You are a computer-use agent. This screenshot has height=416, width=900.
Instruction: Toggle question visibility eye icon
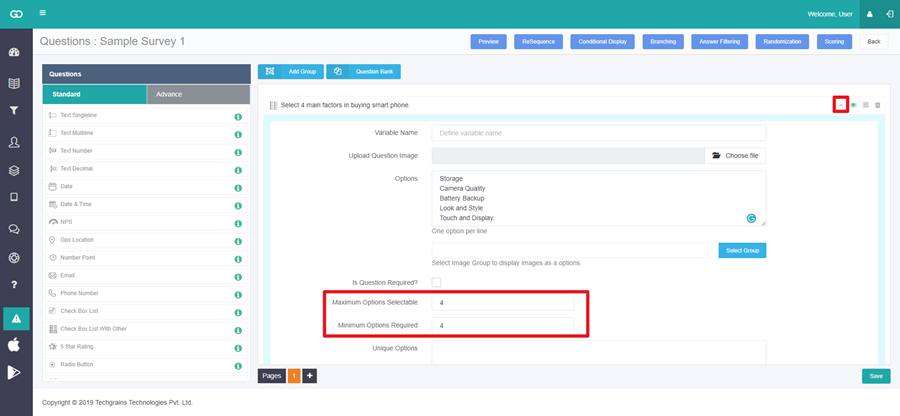coord(854,105)
